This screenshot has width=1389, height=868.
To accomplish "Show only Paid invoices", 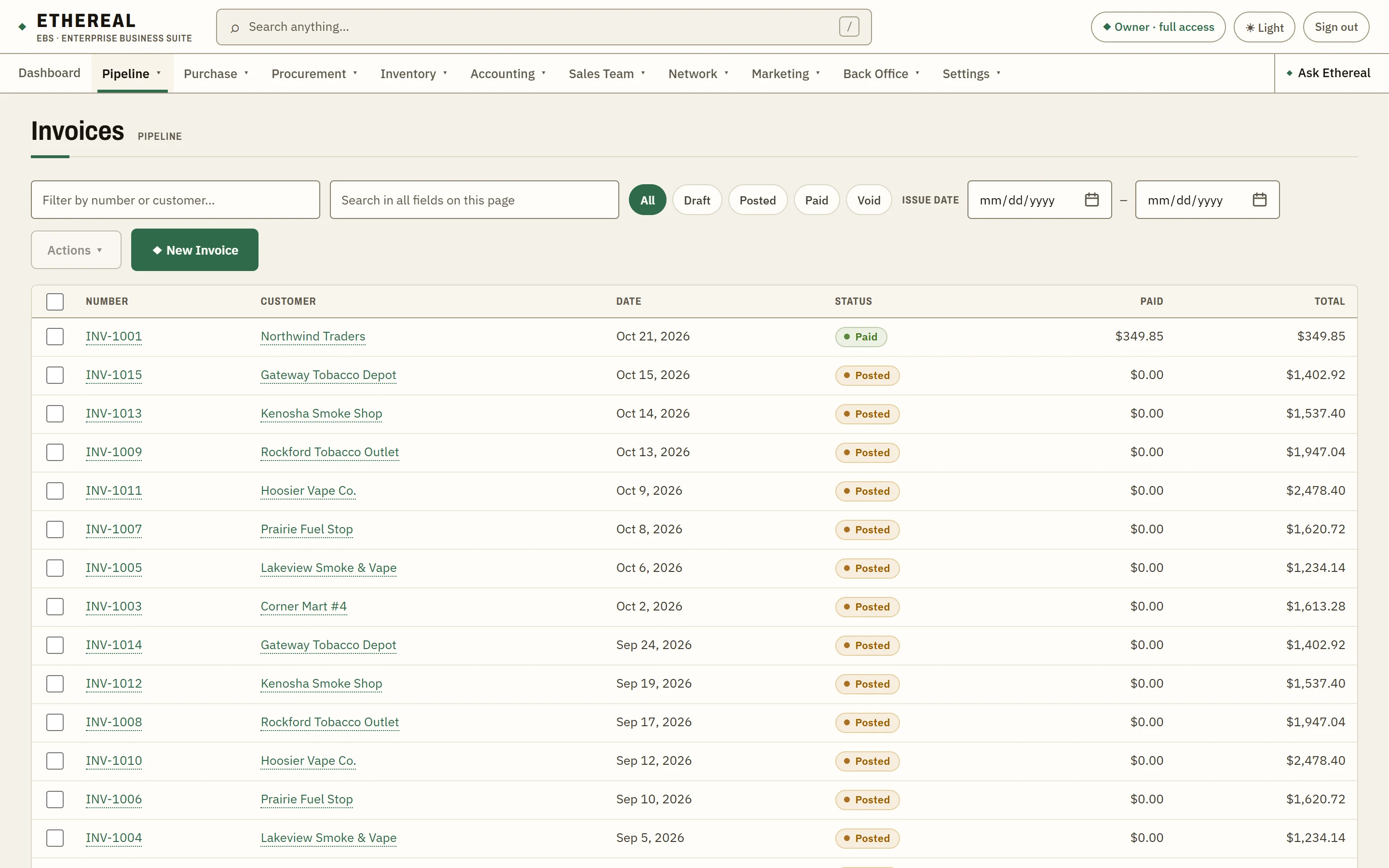I will point(816,200).
